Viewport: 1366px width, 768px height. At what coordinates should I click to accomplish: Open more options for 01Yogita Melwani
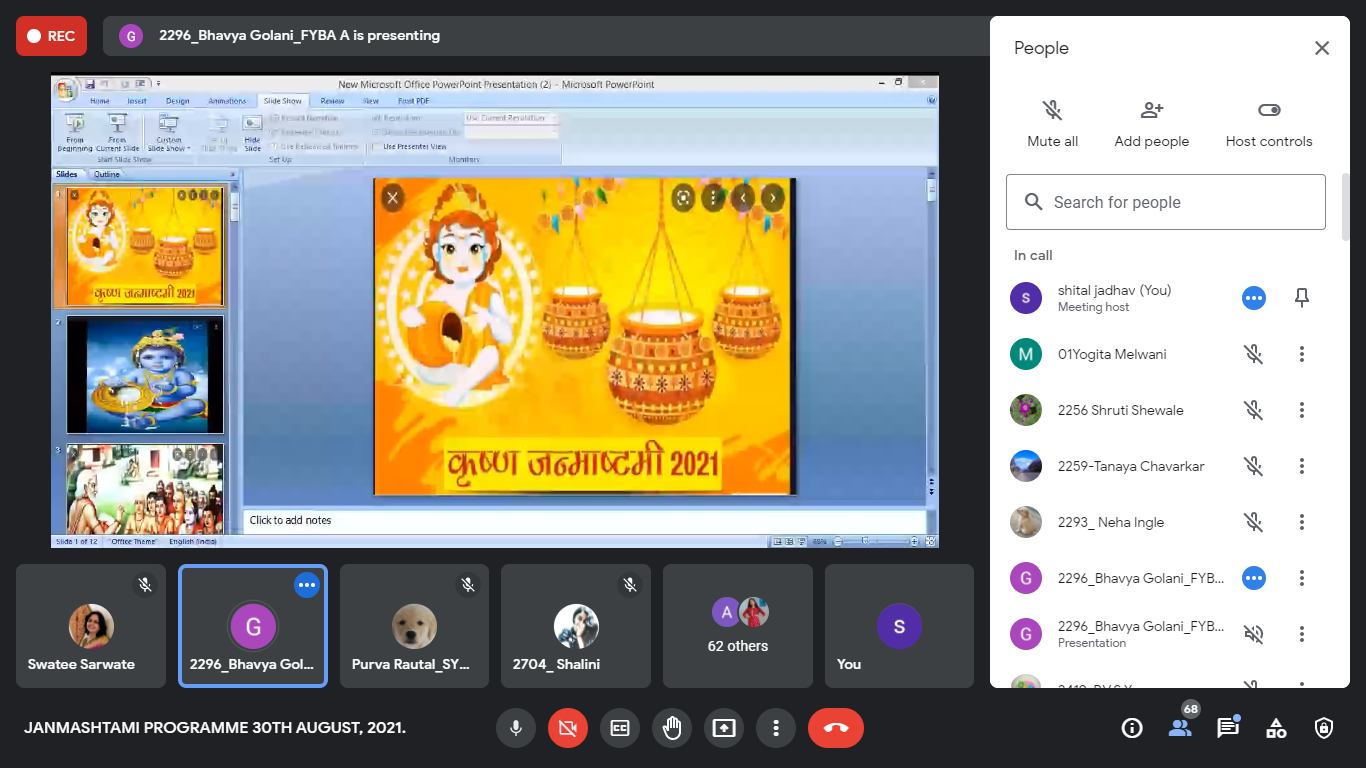tap(1302, 354)
